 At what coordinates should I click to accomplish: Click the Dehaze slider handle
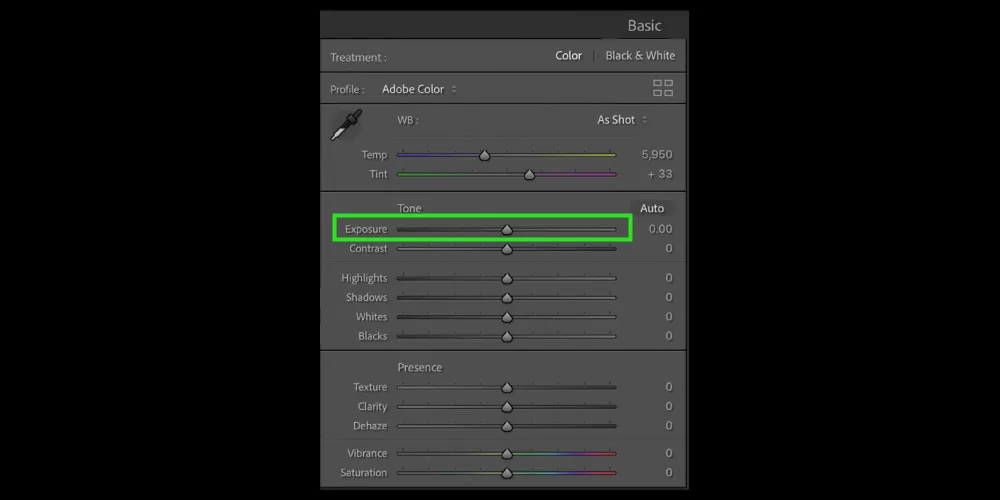[x=507, y=426]
